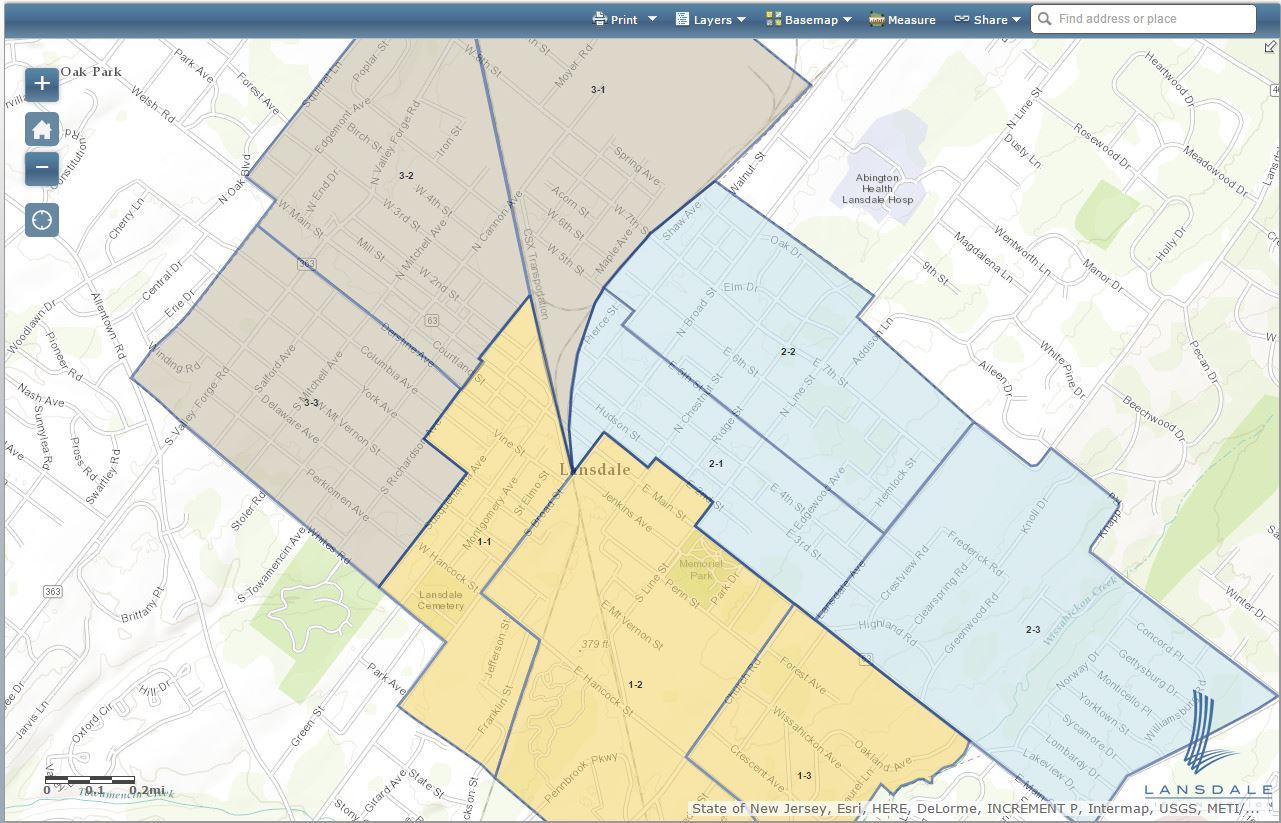1281x823 pixels.
Task: Expand the Basemap dropdown arrow
Action: [x=847, y=18]
